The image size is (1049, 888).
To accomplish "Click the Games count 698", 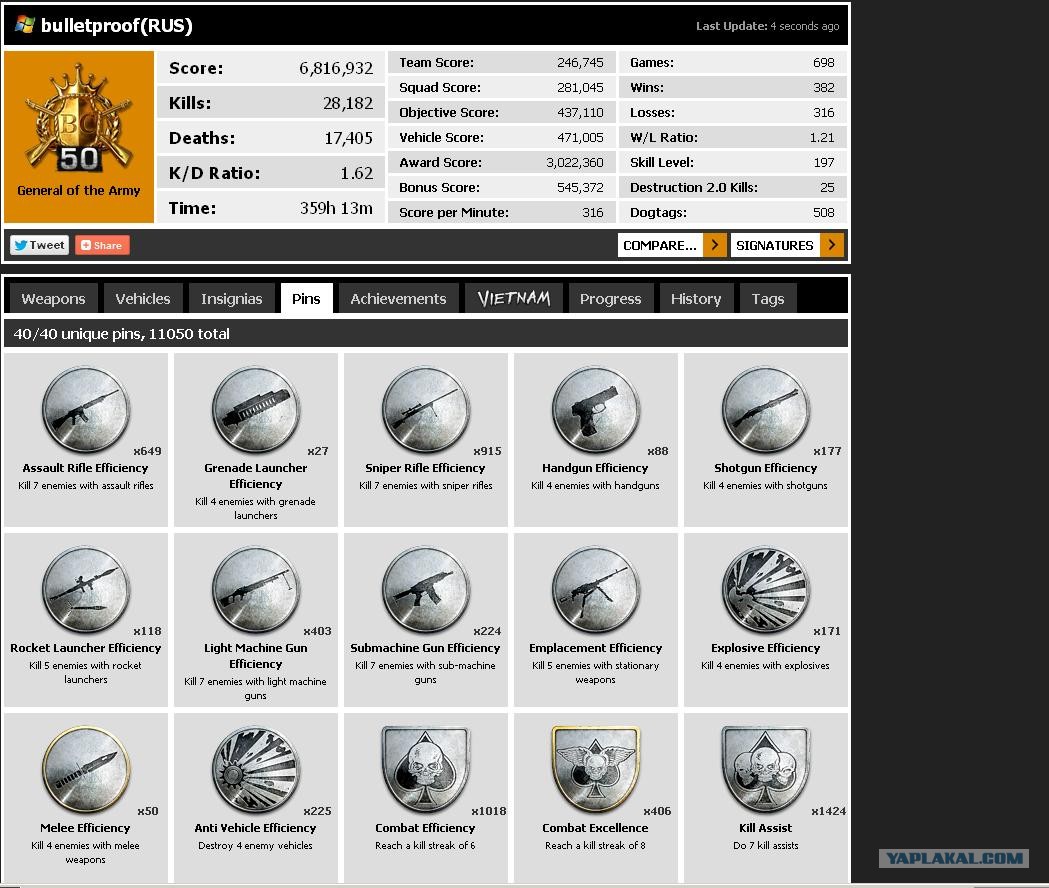I will [x=824, y=62].
